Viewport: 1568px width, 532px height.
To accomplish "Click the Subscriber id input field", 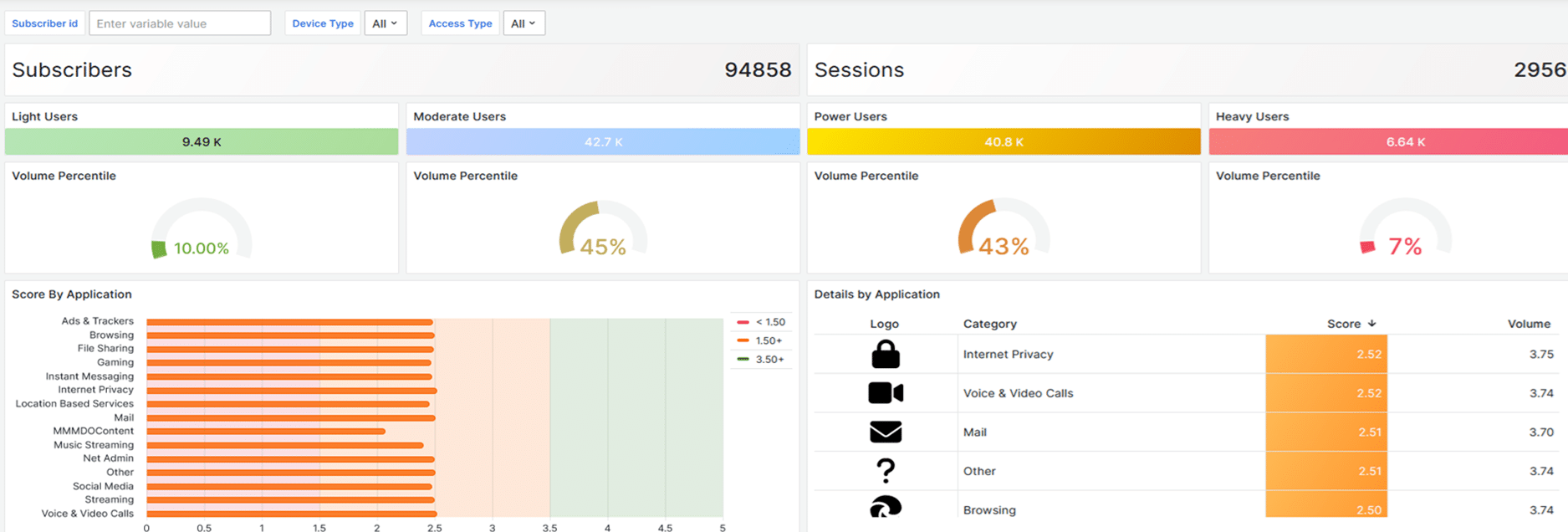I will coord(180,23).
